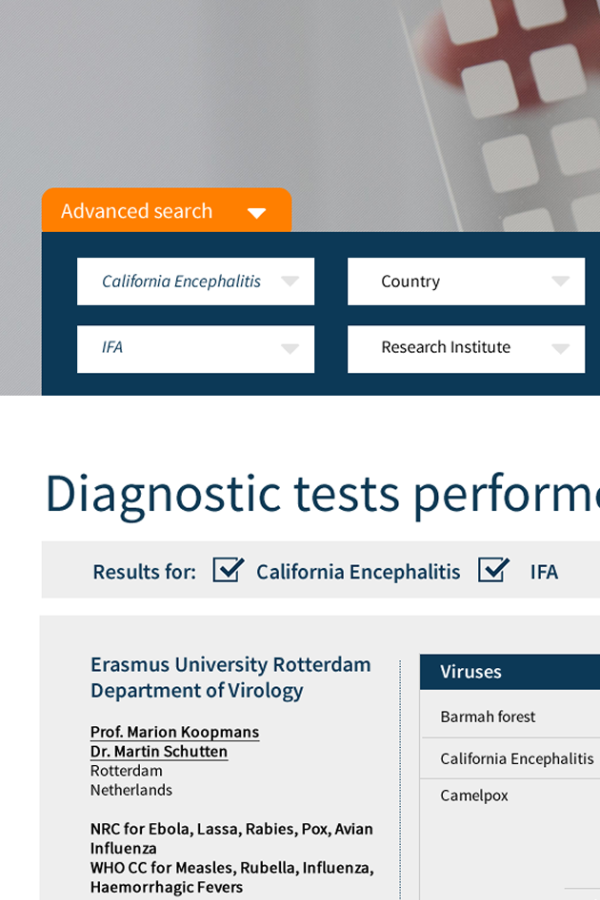Image resolution: width=600 pixels, height=900 pixels.
Task: Uncheck the IFA results checkbox
Action: (x=493, y=570)
